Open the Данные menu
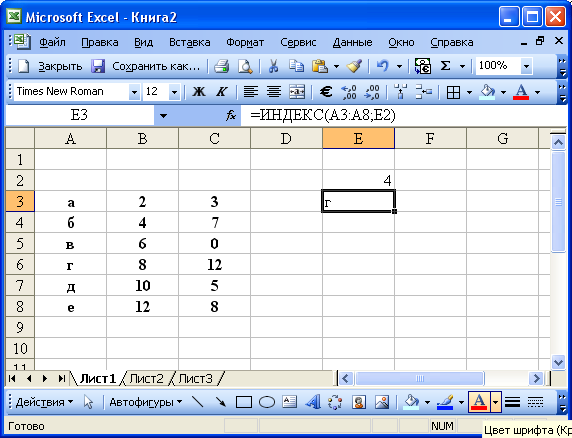 (x=352, y=42)
